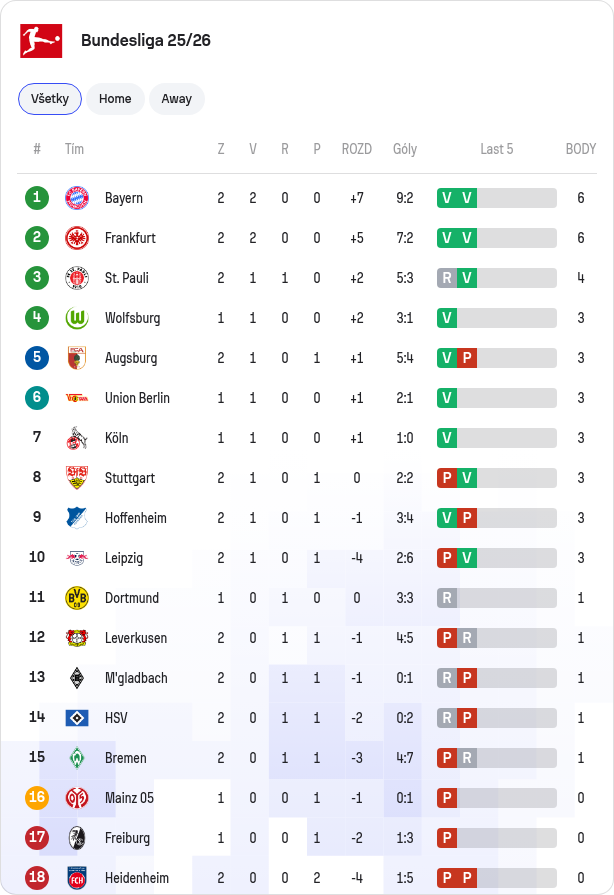
Task: Switch to the Away standings tab
Action: pyautogui.click(x=177, y=99)
